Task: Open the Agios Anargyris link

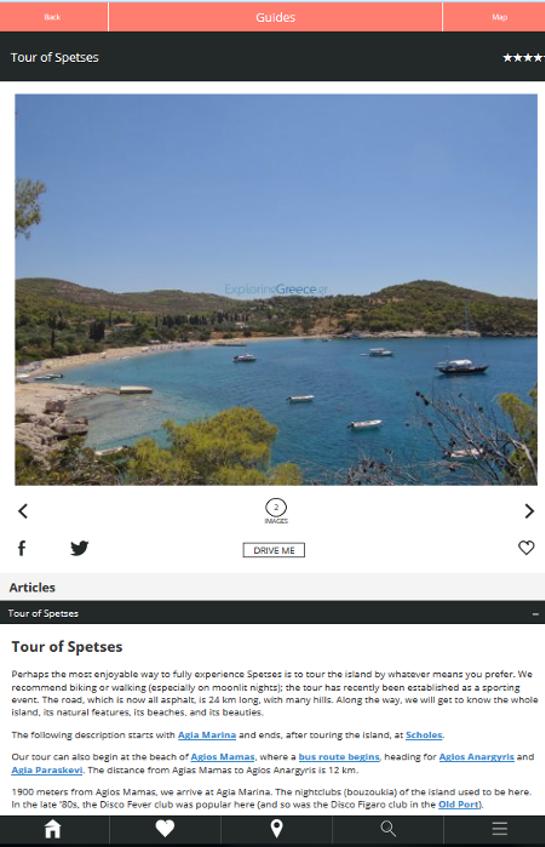Action: [476, 757]
